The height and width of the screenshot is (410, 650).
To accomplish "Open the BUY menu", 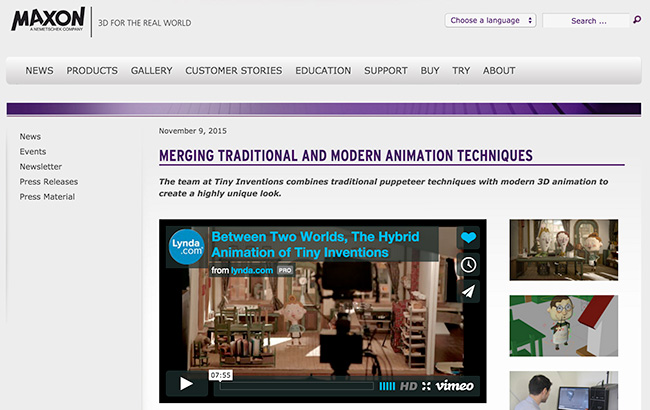I will (x=430, y=71).
